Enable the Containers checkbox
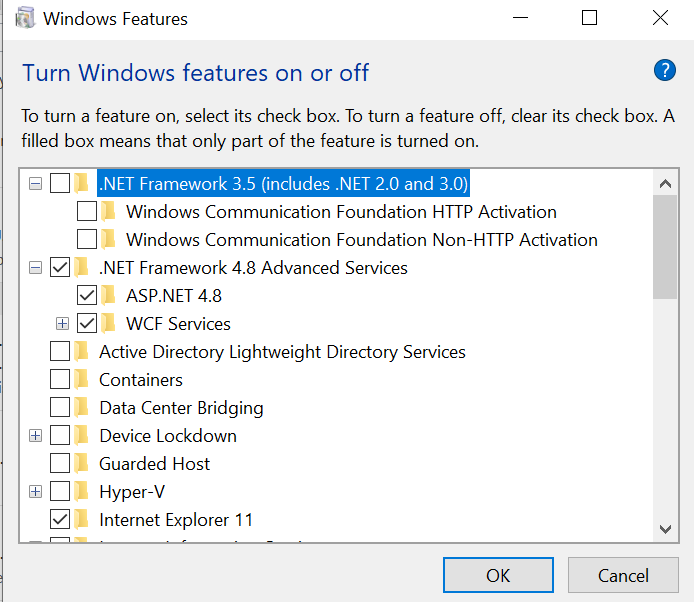Screen dimensions: 694x602 (x=60, y=380)
